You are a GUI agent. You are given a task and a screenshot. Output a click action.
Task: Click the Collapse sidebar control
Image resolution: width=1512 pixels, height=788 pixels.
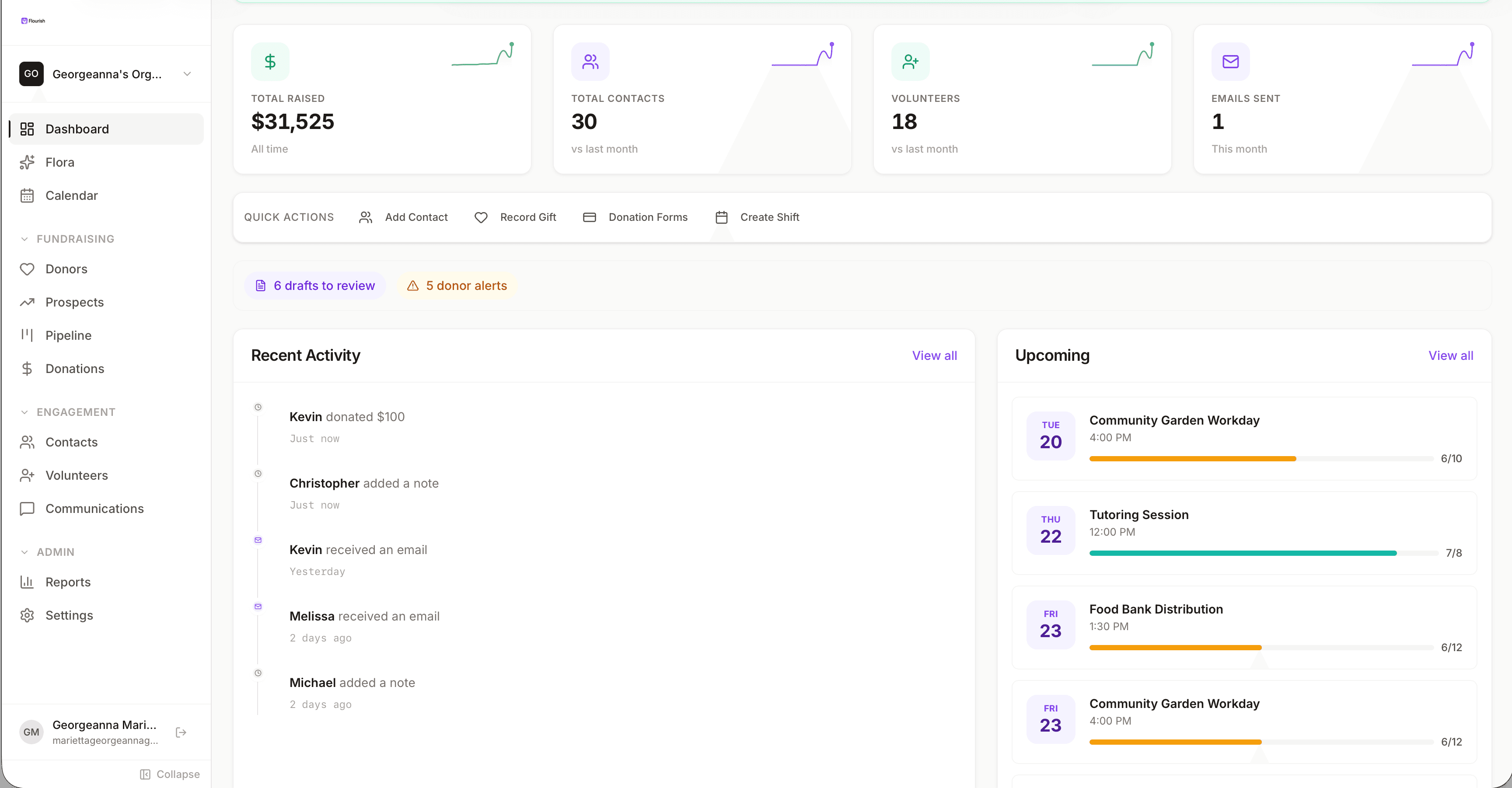click(170, 774)
